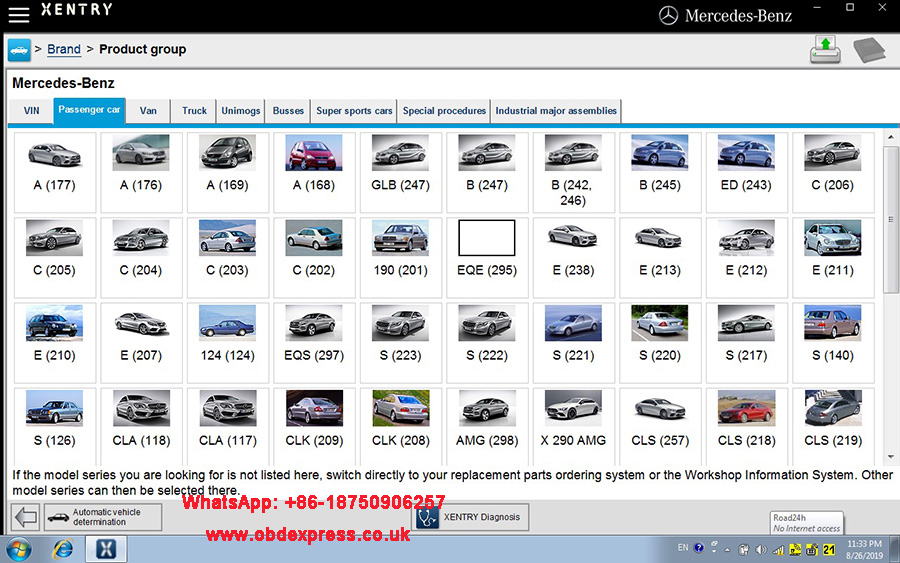900x563 pixels.
Task: Click the blue car home icon
Action: click(x=19, y=50)
